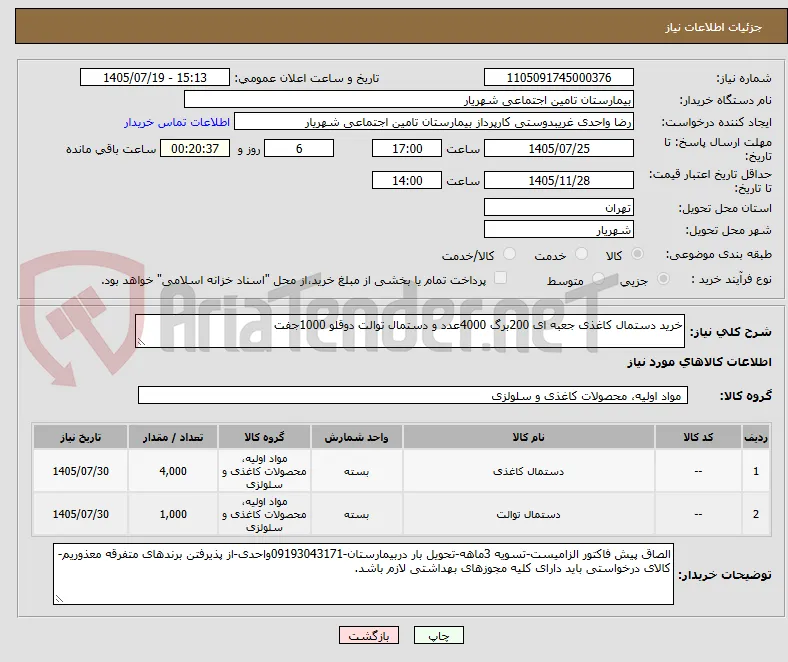Click the ردیف column header

pyautogui.click(x=755, y=437)
